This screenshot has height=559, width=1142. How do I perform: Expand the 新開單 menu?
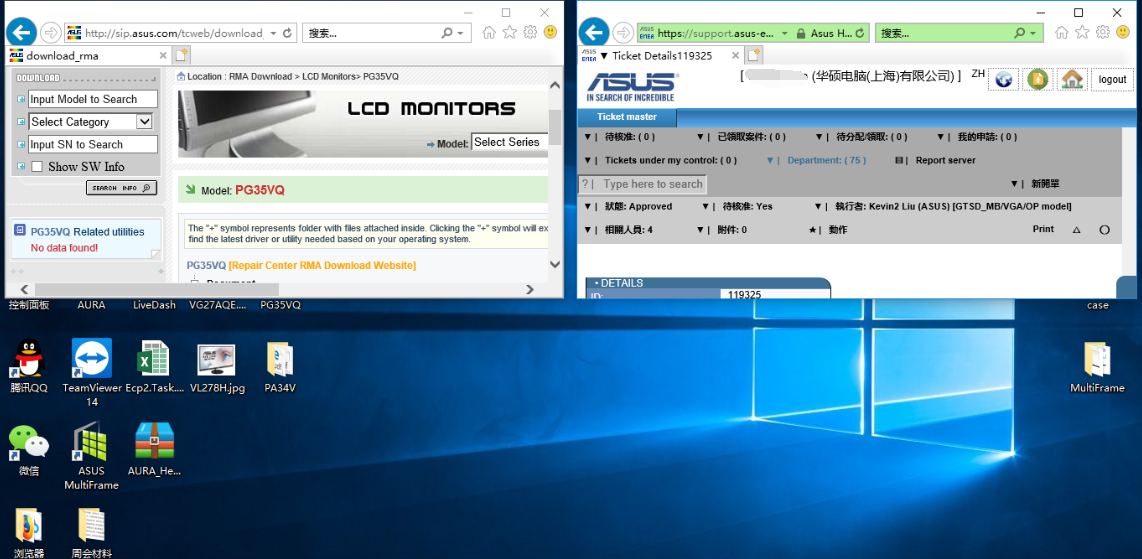(1035, 184)
